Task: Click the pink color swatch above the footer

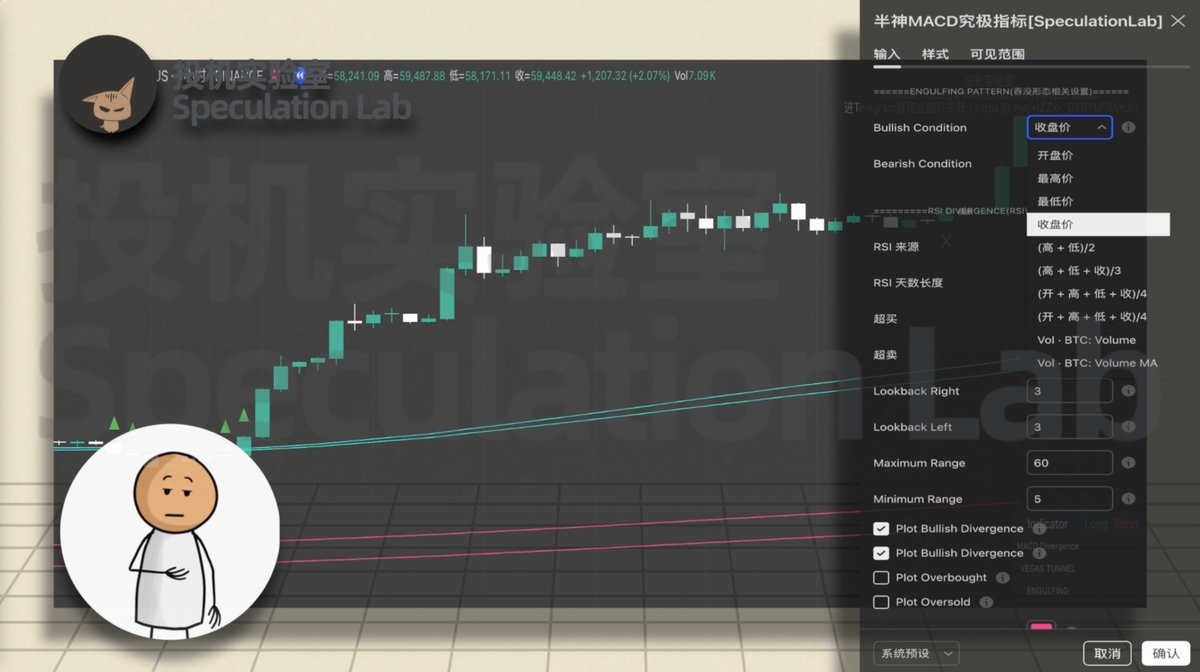Action: click(x=1041, y=628)
